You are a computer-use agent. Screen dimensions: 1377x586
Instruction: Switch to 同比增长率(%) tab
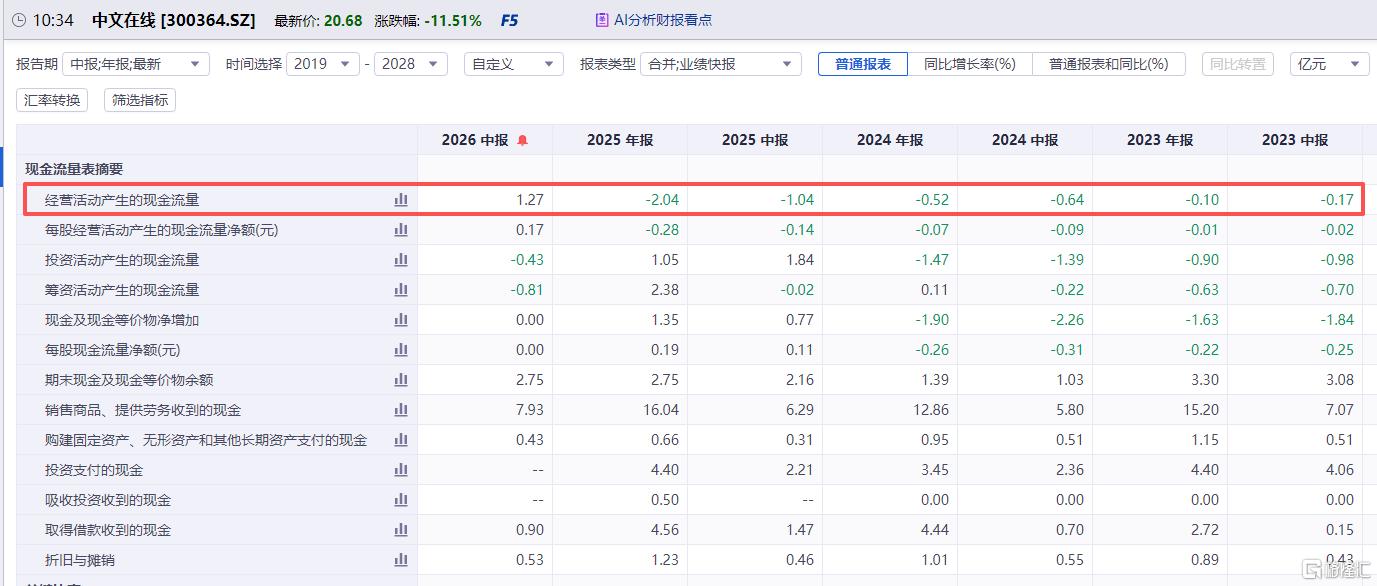click(x=970, y=64)
